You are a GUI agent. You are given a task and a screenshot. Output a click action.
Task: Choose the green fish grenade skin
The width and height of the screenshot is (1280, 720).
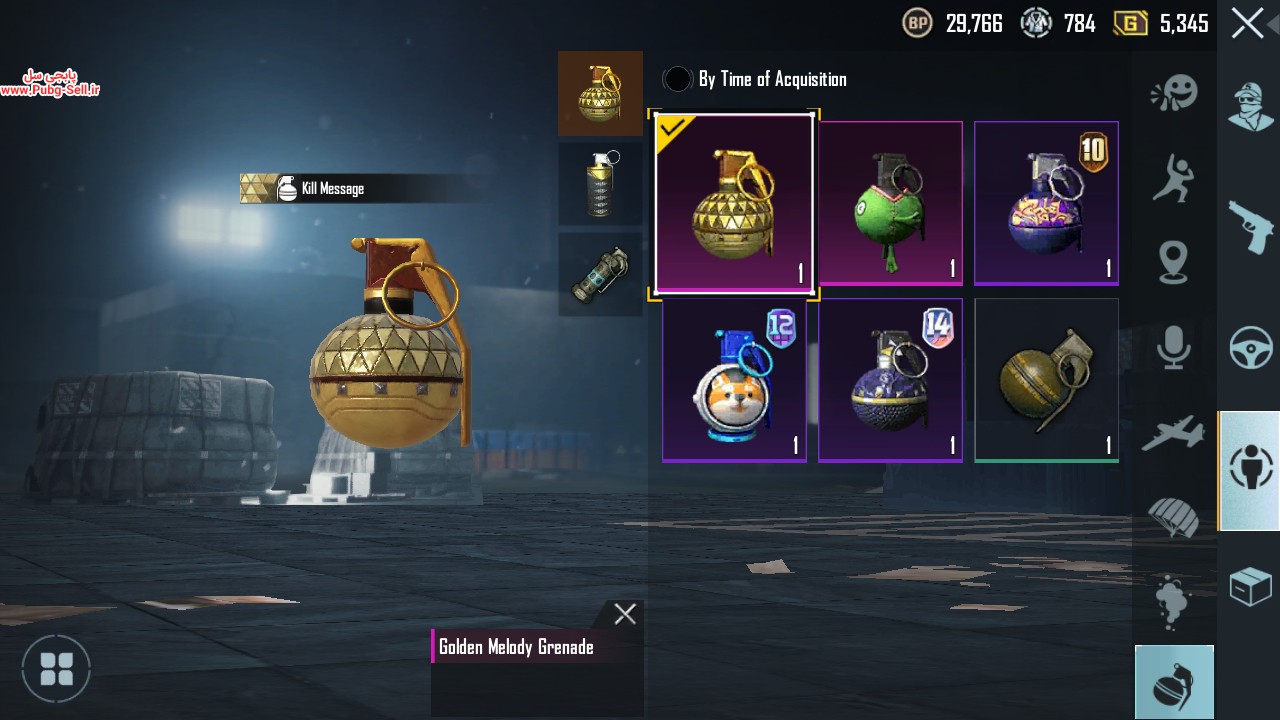(890, 203)
